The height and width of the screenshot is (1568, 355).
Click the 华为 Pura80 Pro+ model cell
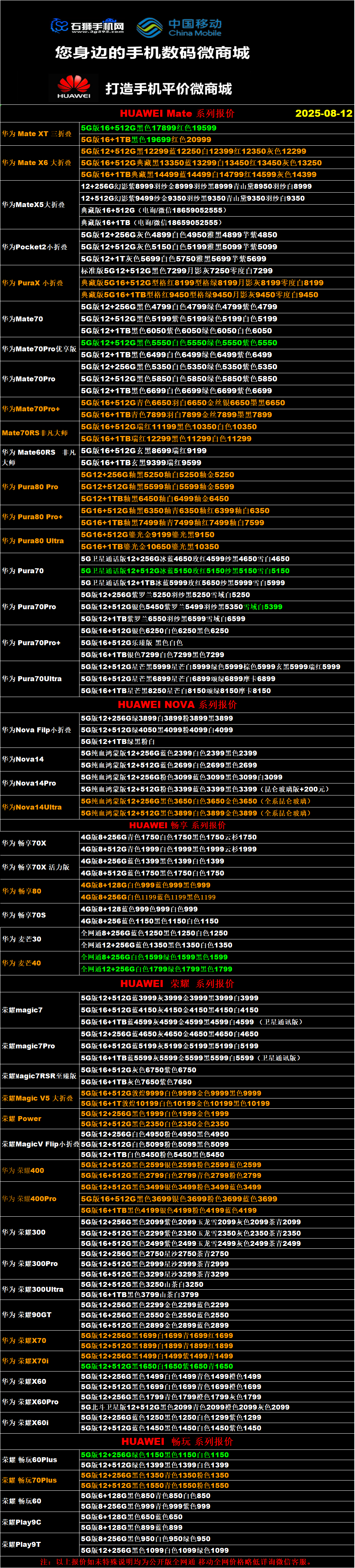(x=40, y=516)
